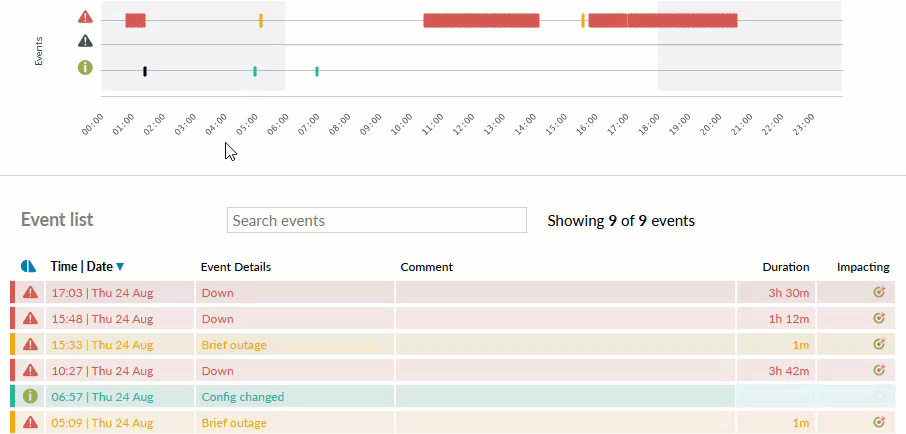Toggle impacting flag for the 17:03 Down event
The image size is (906, 434).
pyautogui.click(x=879, y=292)
